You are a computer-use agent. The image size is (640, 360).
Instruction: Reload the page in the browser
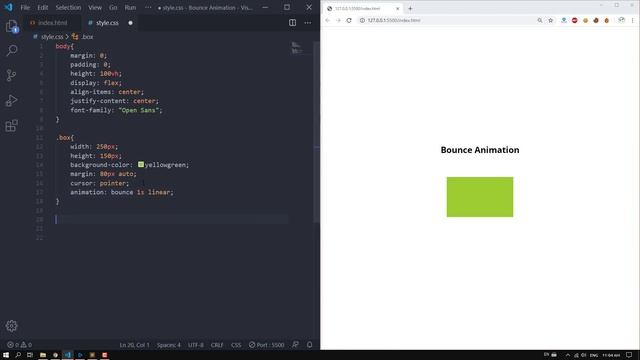tap(349, 20)
